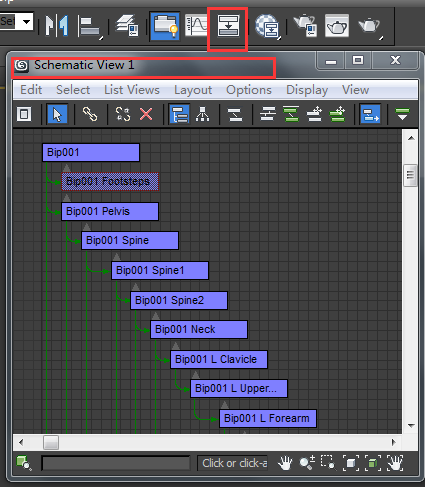Collapse the Bip001 Pelvis node arrow
Viewport: 425px width, 487px height.
(x=67, y=198)
